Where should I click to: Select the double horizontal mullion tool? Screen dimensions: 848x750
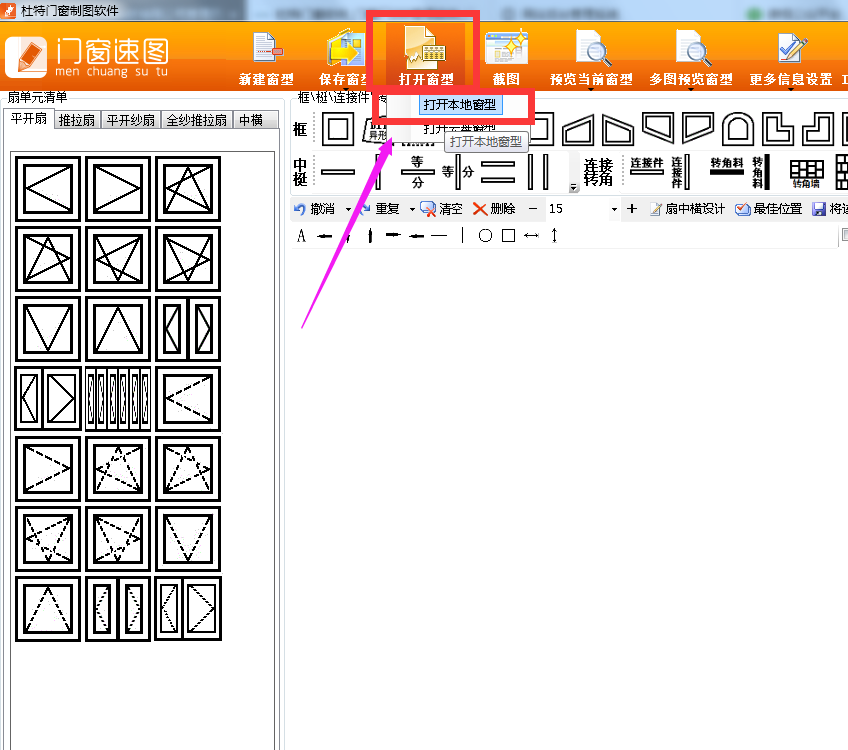pyautogui.click(x=498, y=172)
